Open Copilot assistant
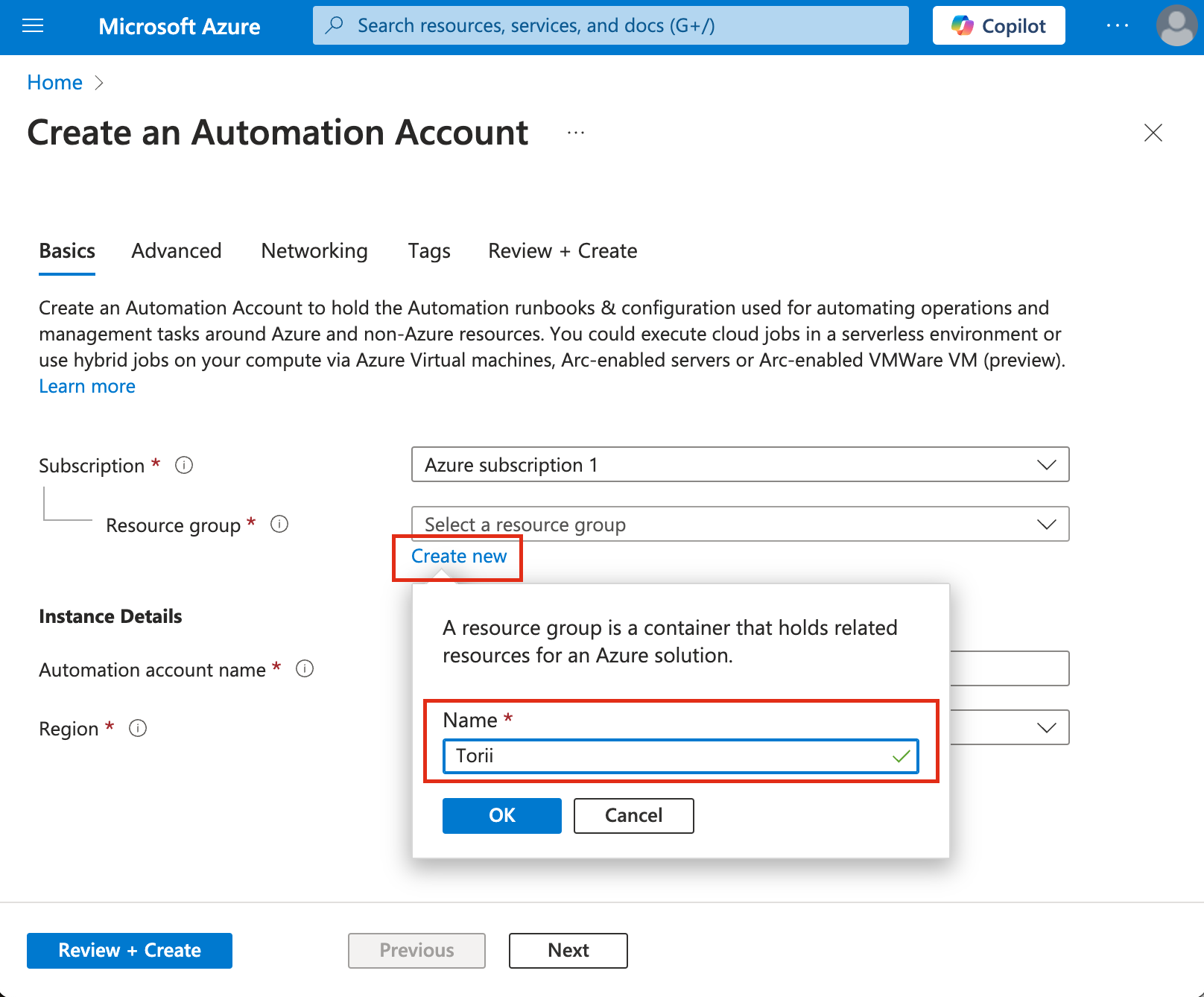Image resolution: width=1204 pixels, height=997 pixels. point(998,26)
